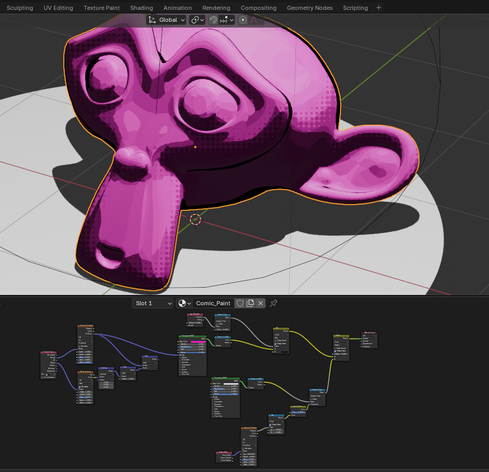
Task: Click the magenta Base Color swatch
Action: click(198, 342)
